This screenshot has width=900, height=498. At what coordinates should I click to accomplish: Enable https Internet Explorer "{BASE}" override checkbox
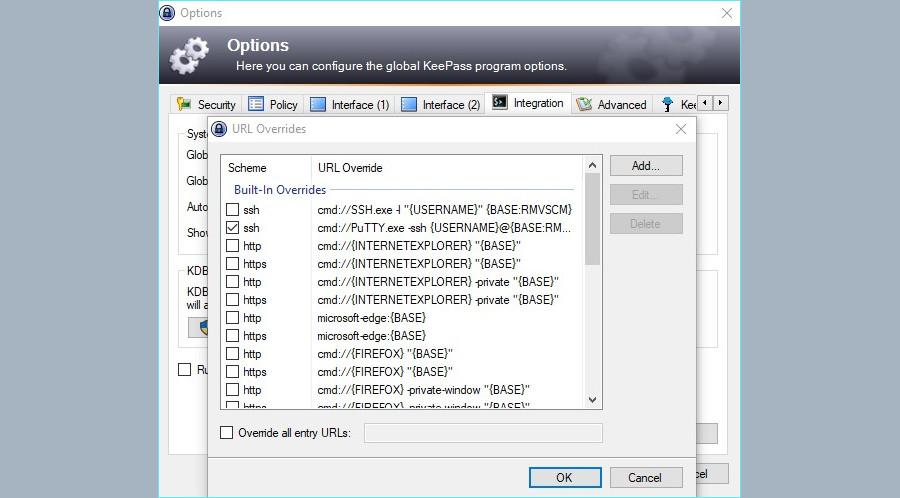coord(232,263)
